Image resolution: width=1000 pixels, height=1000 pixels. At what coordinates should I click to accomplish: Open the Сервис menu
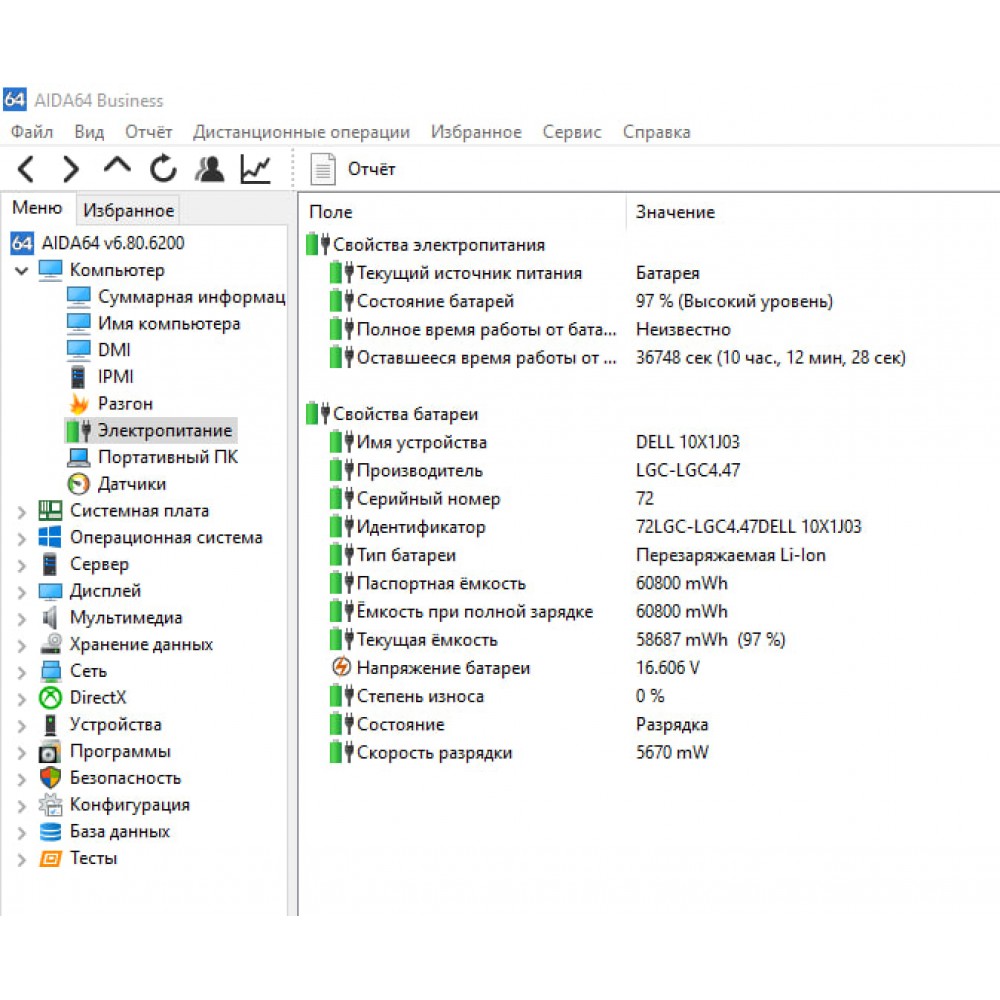click(572, 132)
